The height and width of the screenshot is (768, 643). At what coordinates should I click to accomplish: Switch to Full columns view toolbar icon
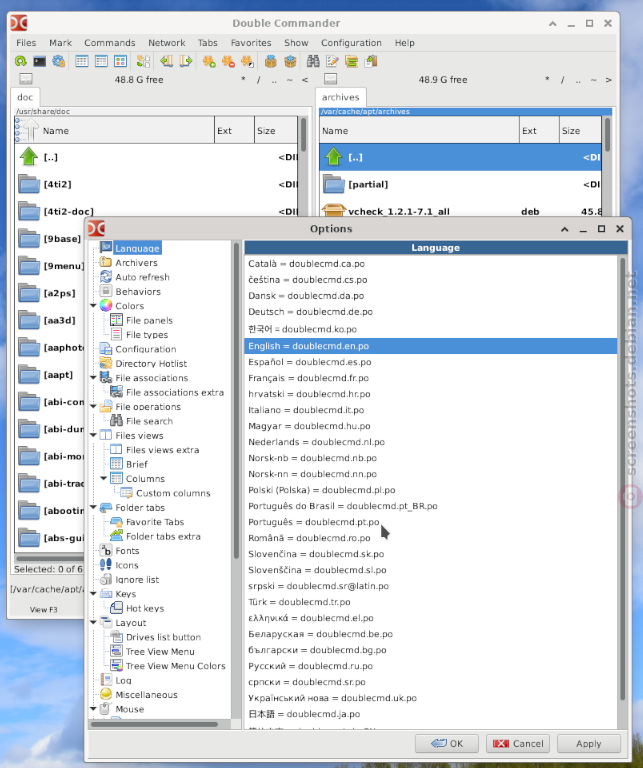click(101, 61)
